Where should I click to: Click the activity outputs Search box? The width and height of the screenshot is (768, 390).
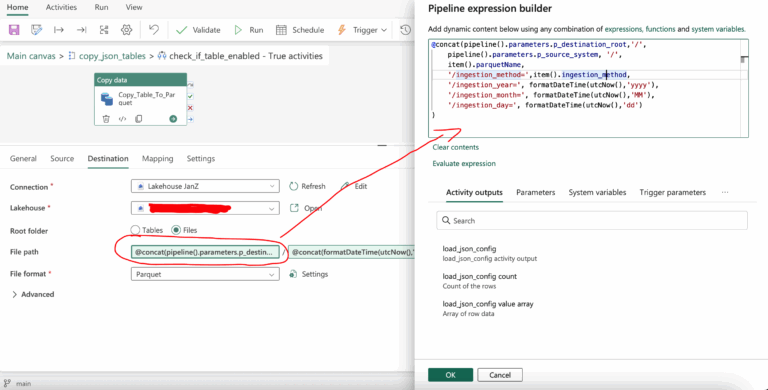pos(592,220)
